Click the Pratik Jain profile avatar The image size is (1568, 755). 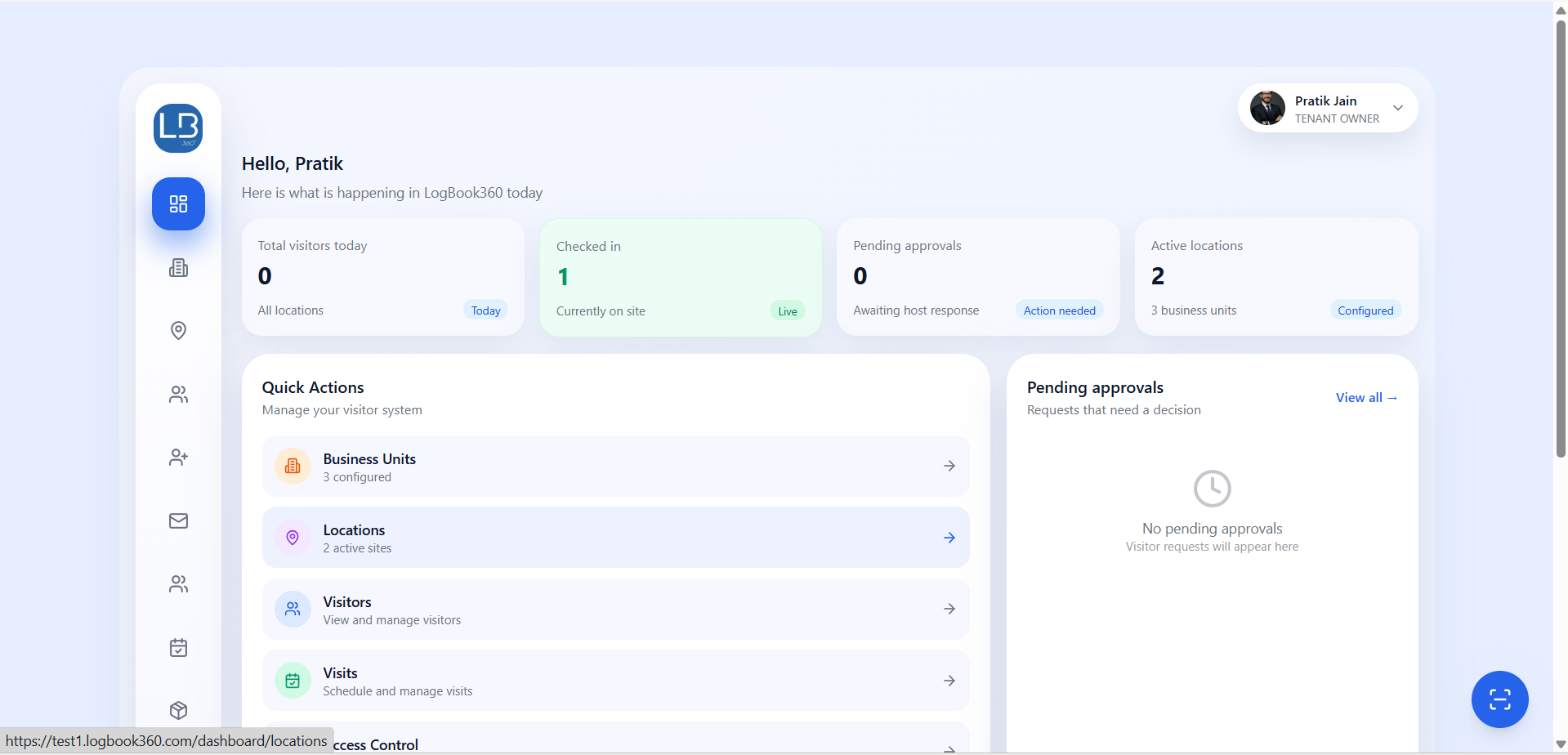point(1267,108)
